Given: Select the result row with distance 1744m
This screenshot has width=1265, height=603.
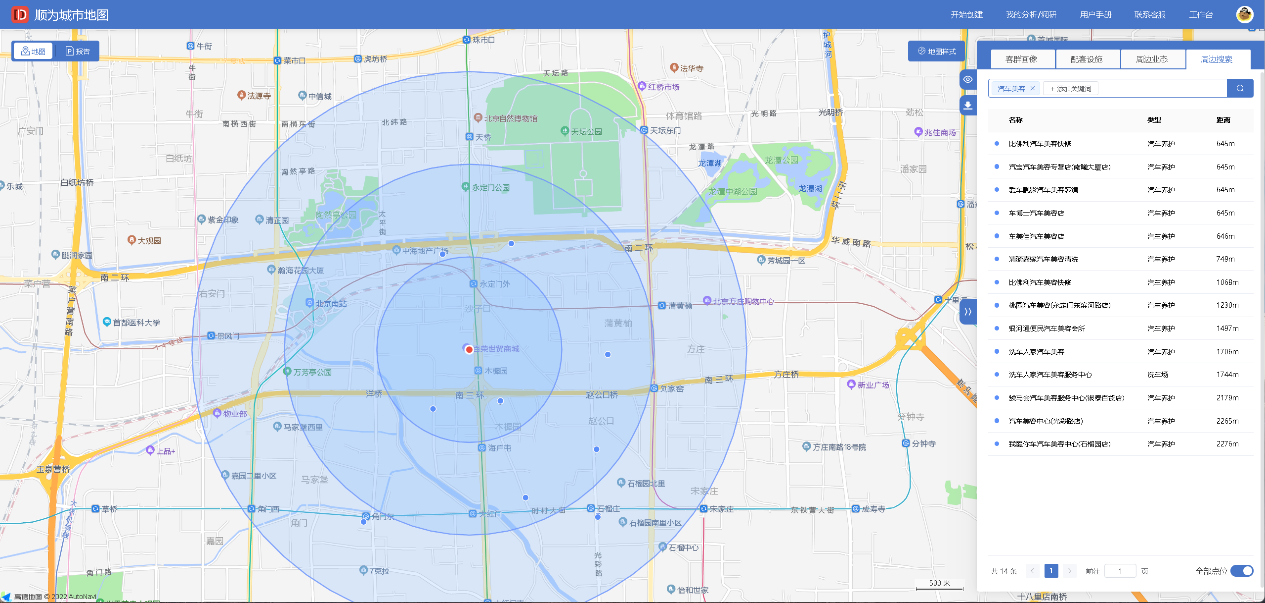Looking at the screenshot, I should (1120, 374).
